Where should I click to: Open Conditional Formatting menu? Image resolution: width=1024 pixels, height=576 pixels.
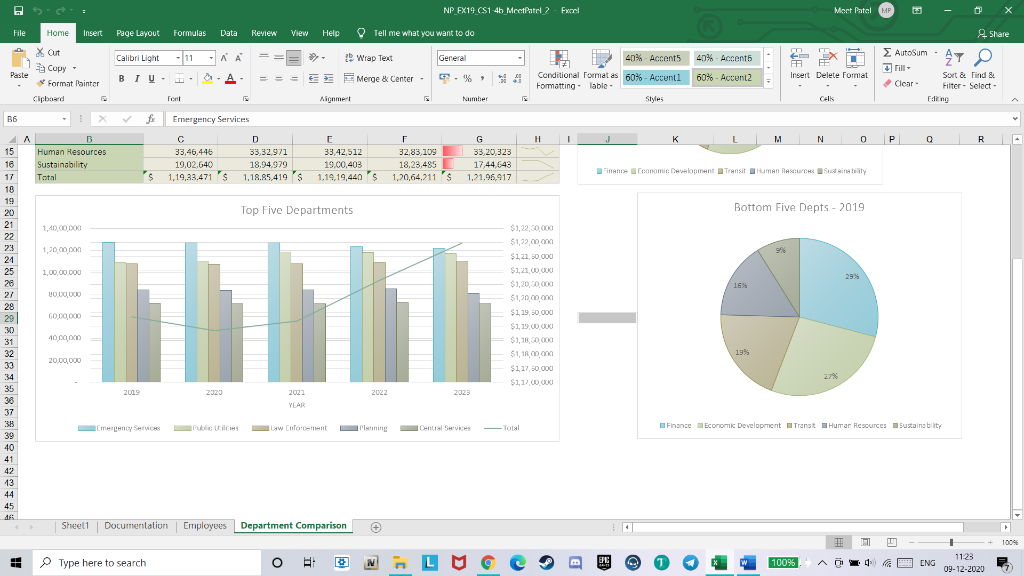(x=558, y=70)
